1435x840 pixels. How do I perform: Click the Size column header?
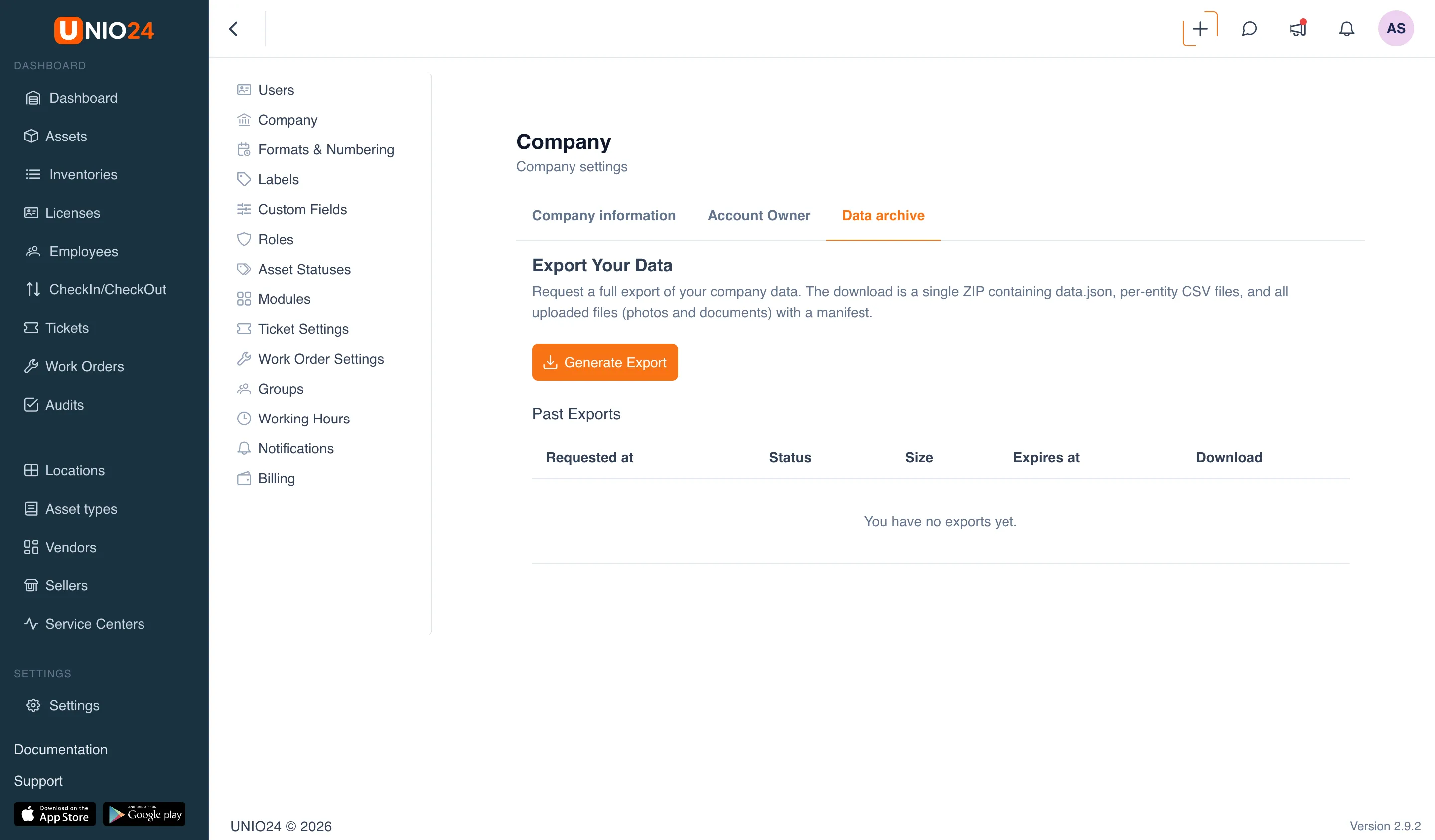(919, 457)
